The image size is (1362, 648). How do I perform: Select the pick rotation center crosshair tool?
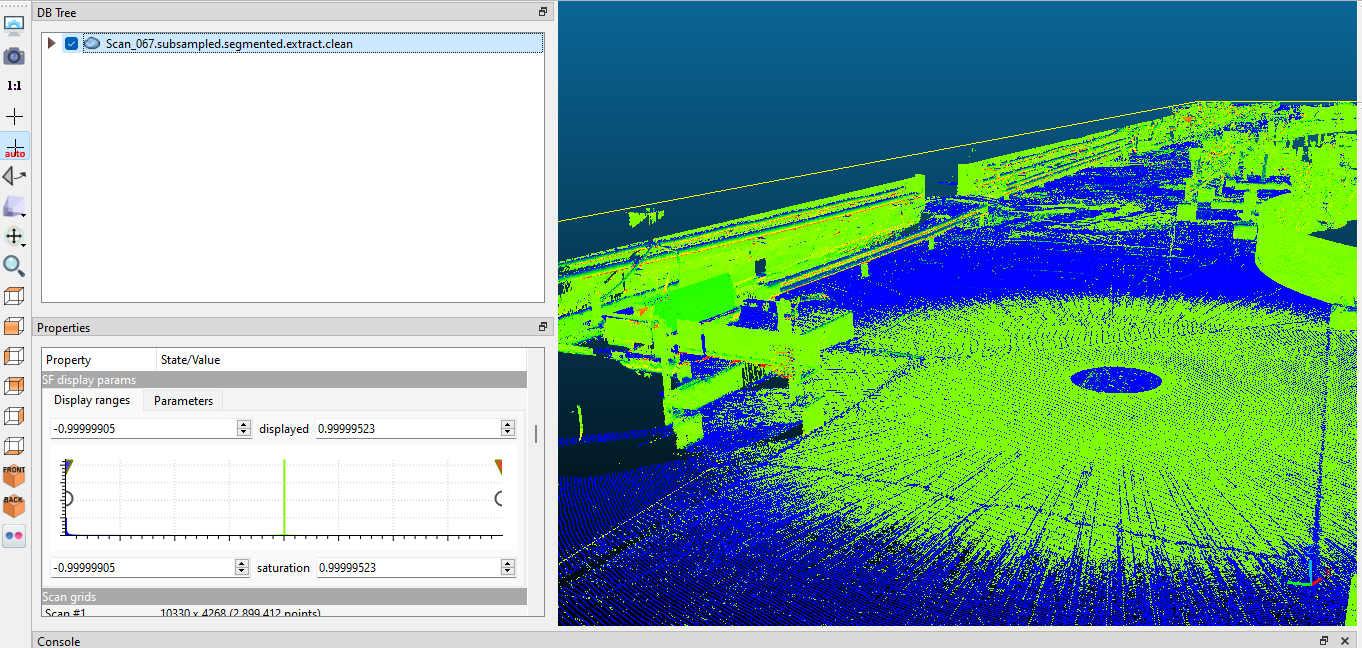[x=14, y=116]
